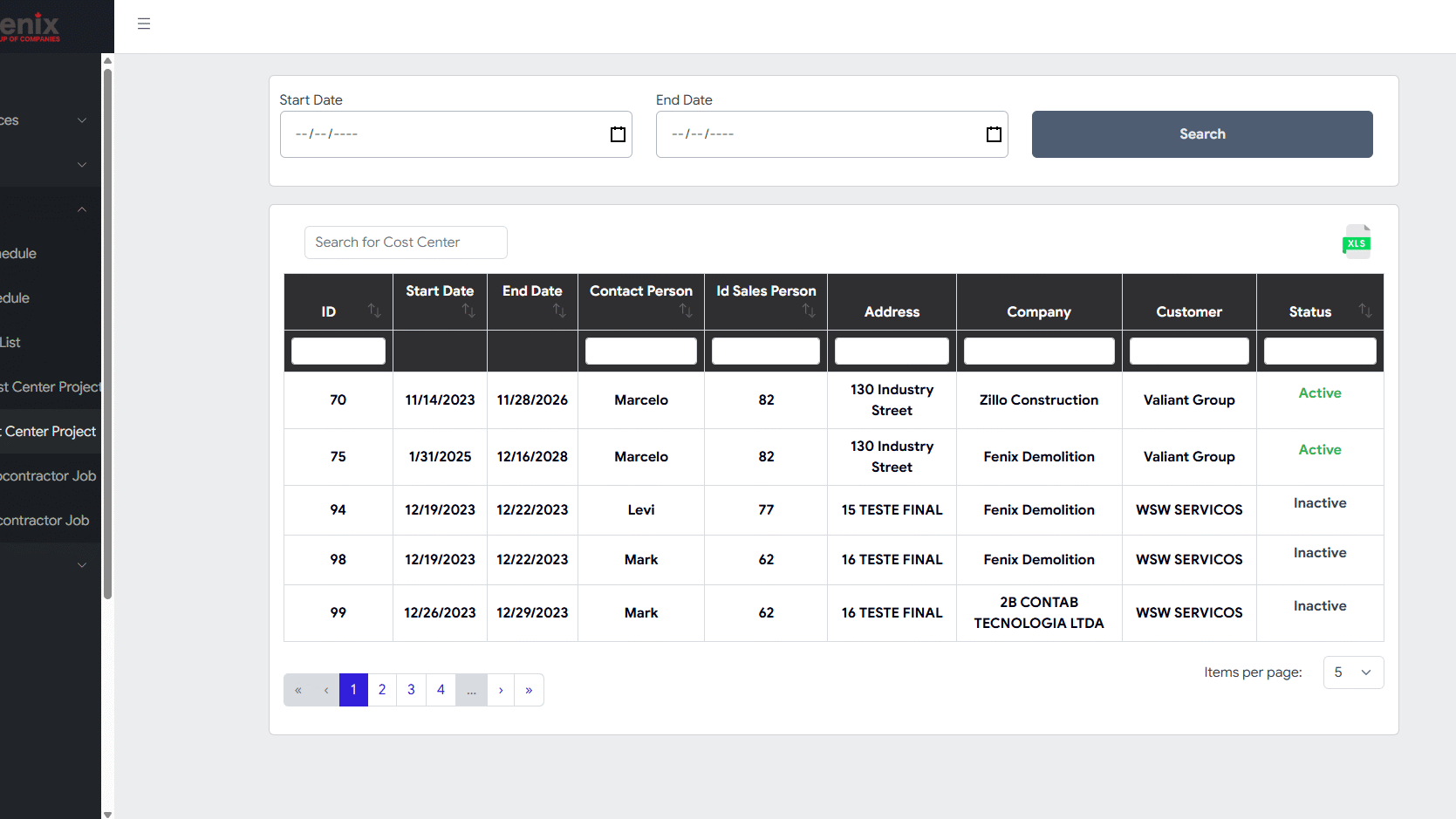This screenshot has height=819, width=1456.
Task: Open the Cost Center Project sidebar item
Action: coord(51,432)
